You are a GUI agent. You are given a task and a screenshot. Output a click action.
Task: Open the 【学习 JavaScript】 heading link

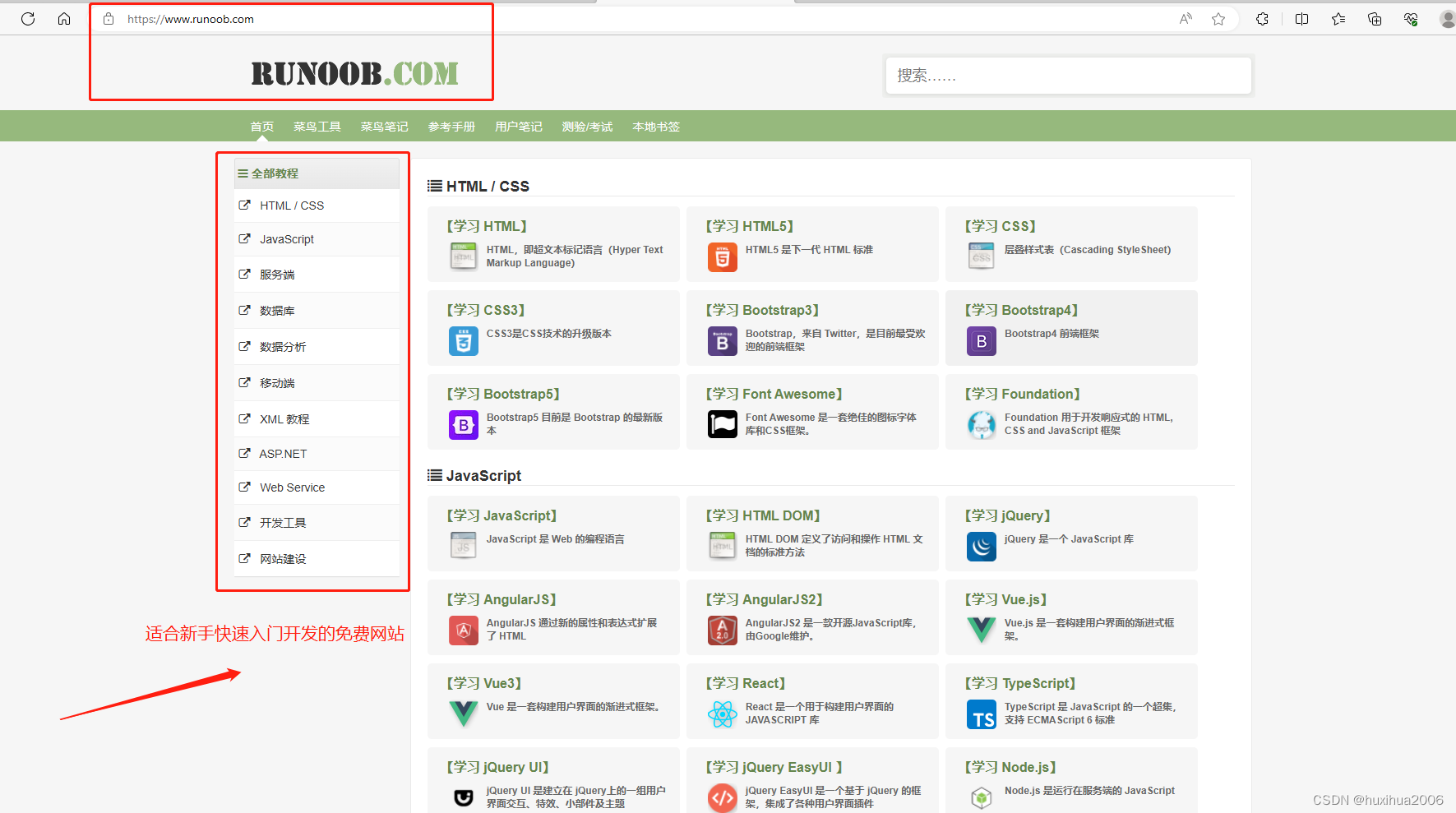tap(502, 515)
